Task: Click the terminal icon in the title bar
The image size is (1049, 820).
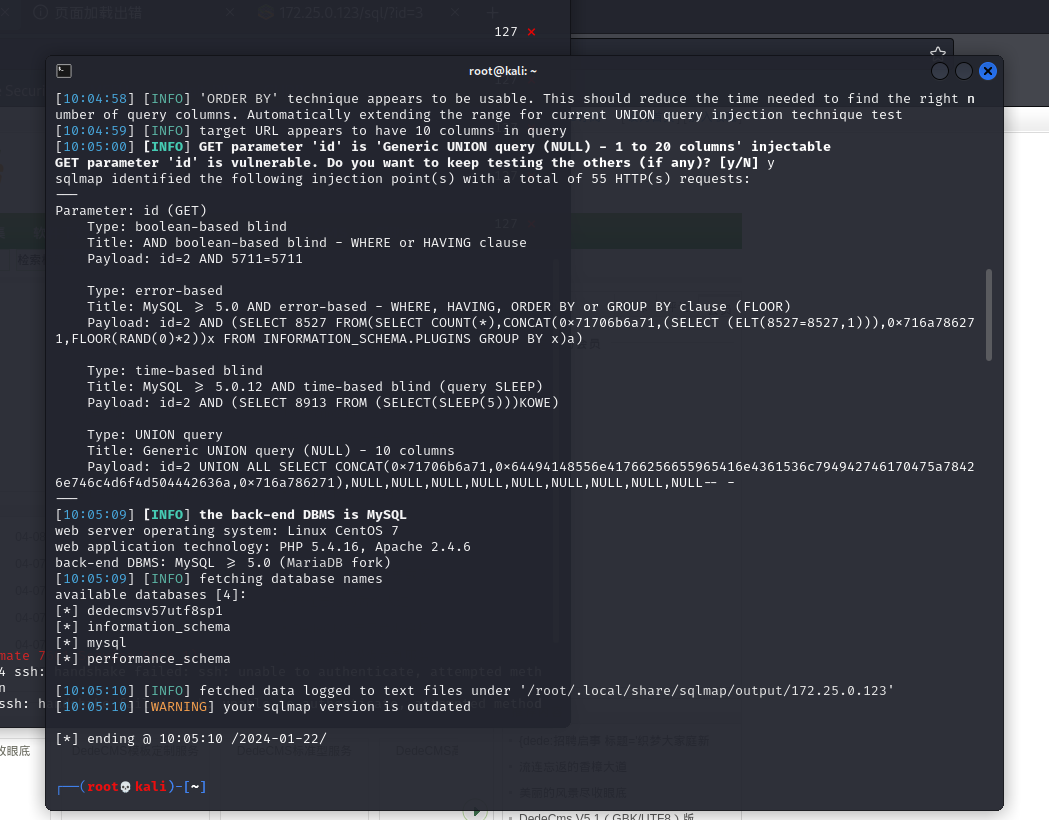Action: 64,71
